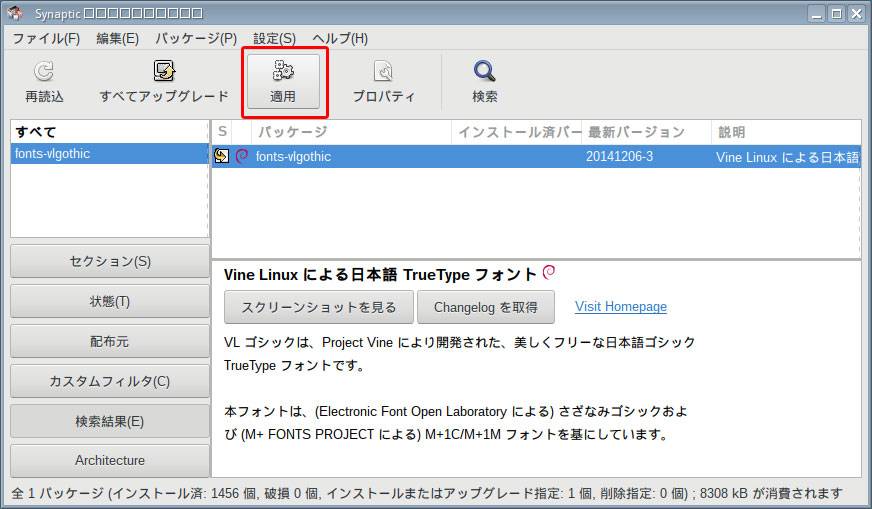Click the Changelog を取得 button

click(485, 307)
